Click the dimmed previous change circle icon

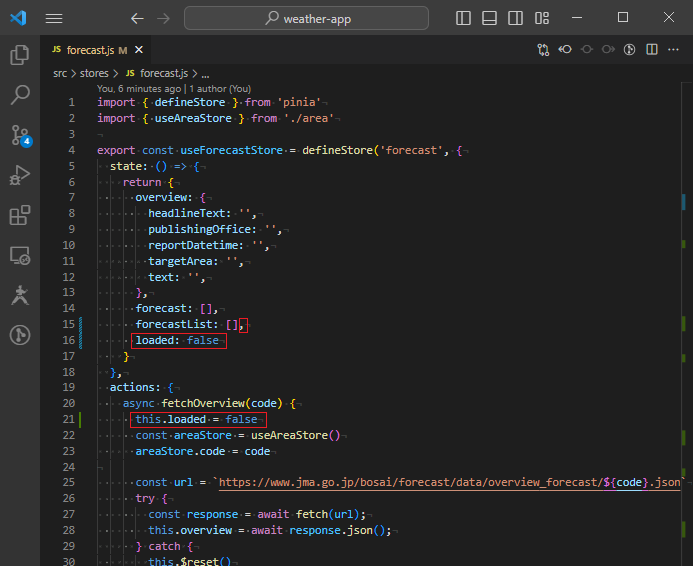coord(586,49)
